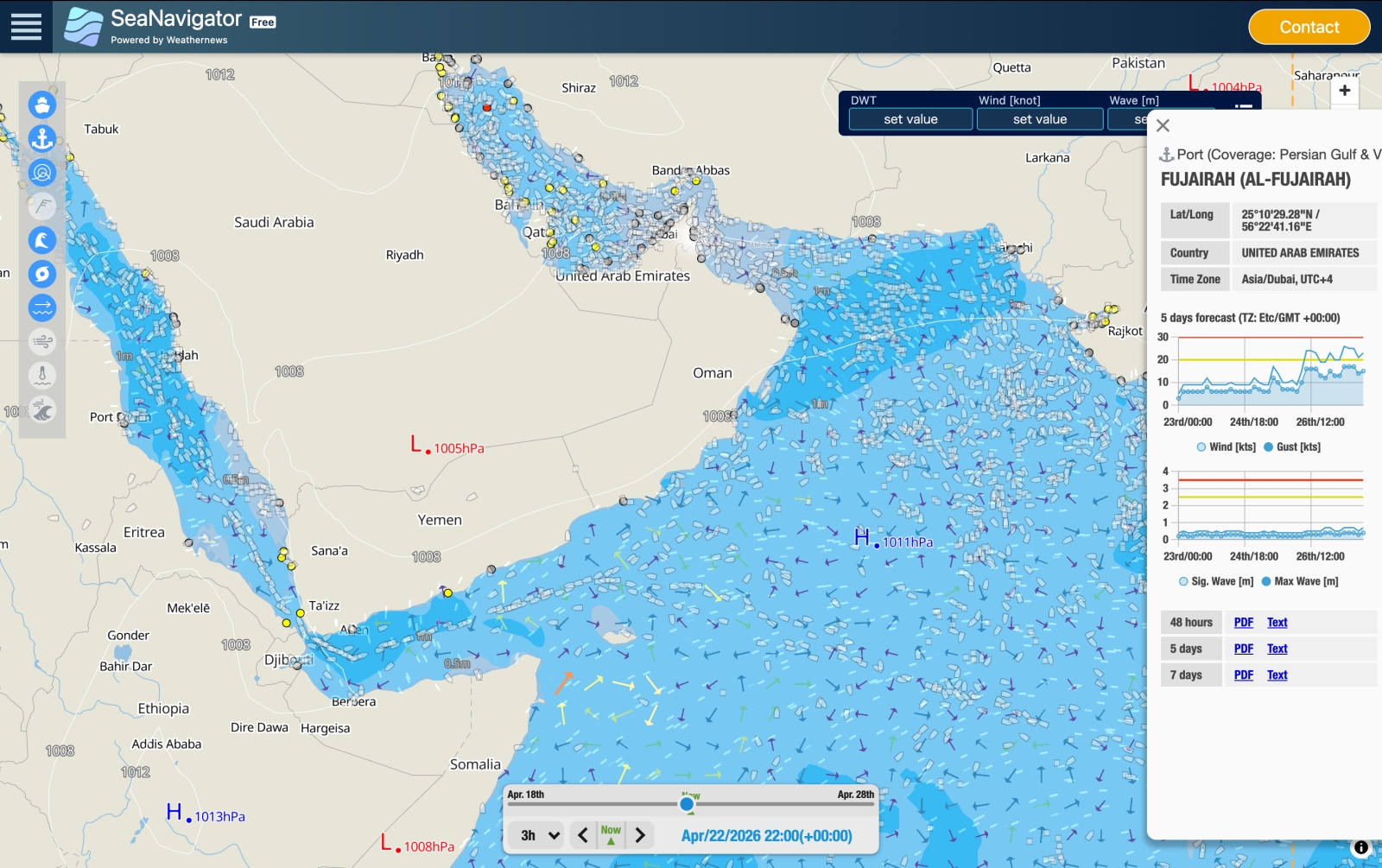Step timeline to next time
The height and width of the screenshot is (868, 1382).
click(640, 835)
